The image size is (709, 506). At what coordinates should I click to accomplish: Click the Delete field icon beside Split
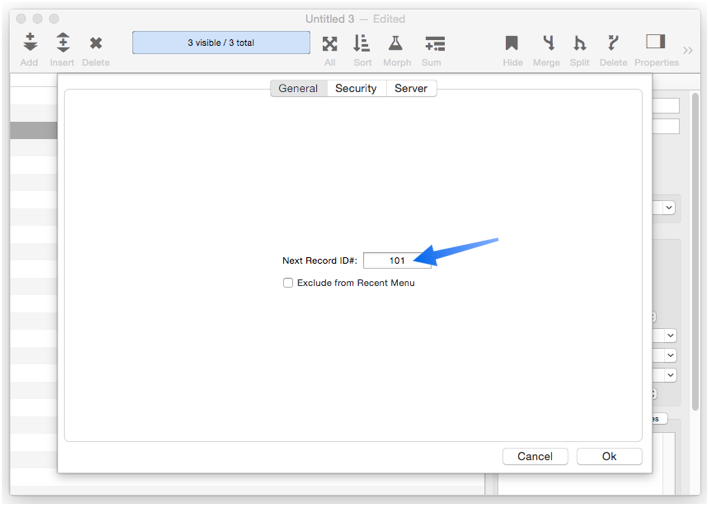pos(613,43)
